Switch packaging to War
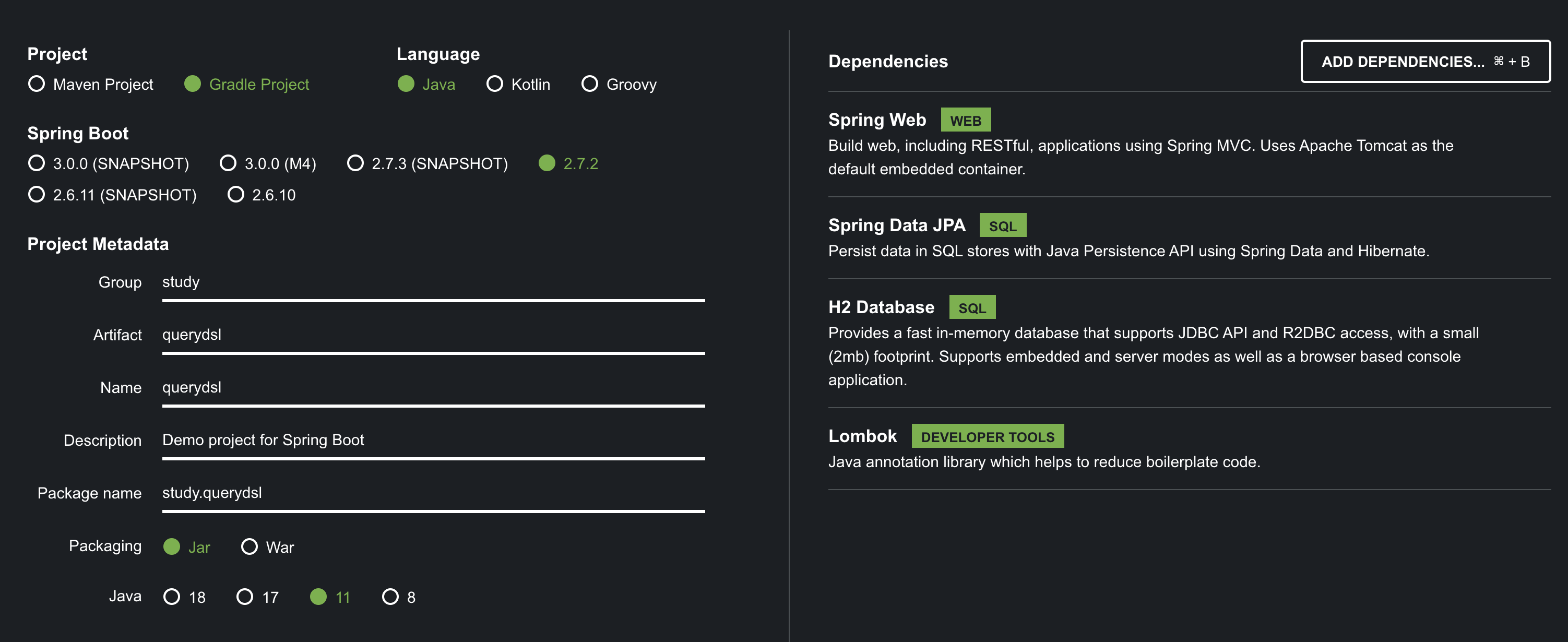The height and width of the screenshot is (642, 1568). [x=250, y=546]
